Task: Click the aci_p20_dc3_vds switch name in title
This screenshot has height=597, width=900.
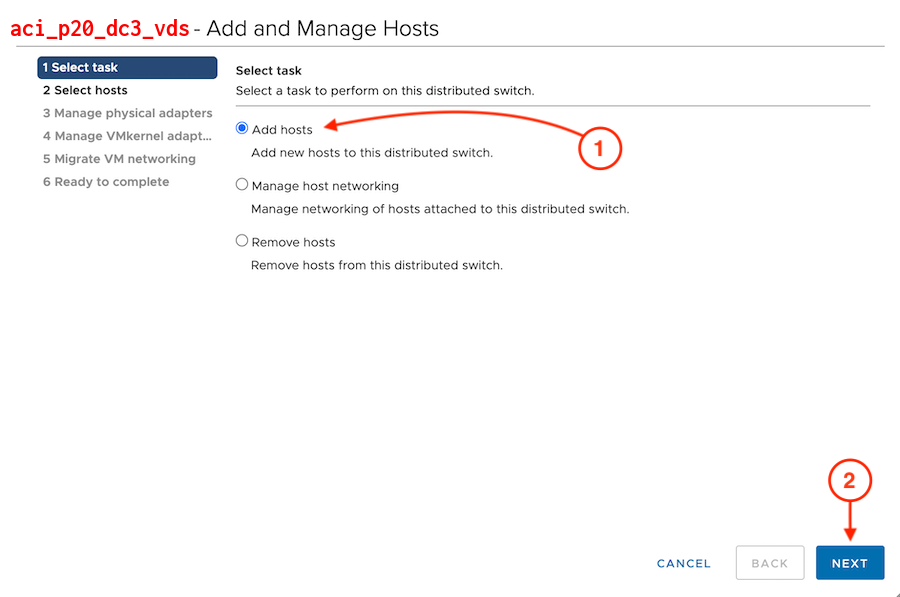Action: (99, 28)
